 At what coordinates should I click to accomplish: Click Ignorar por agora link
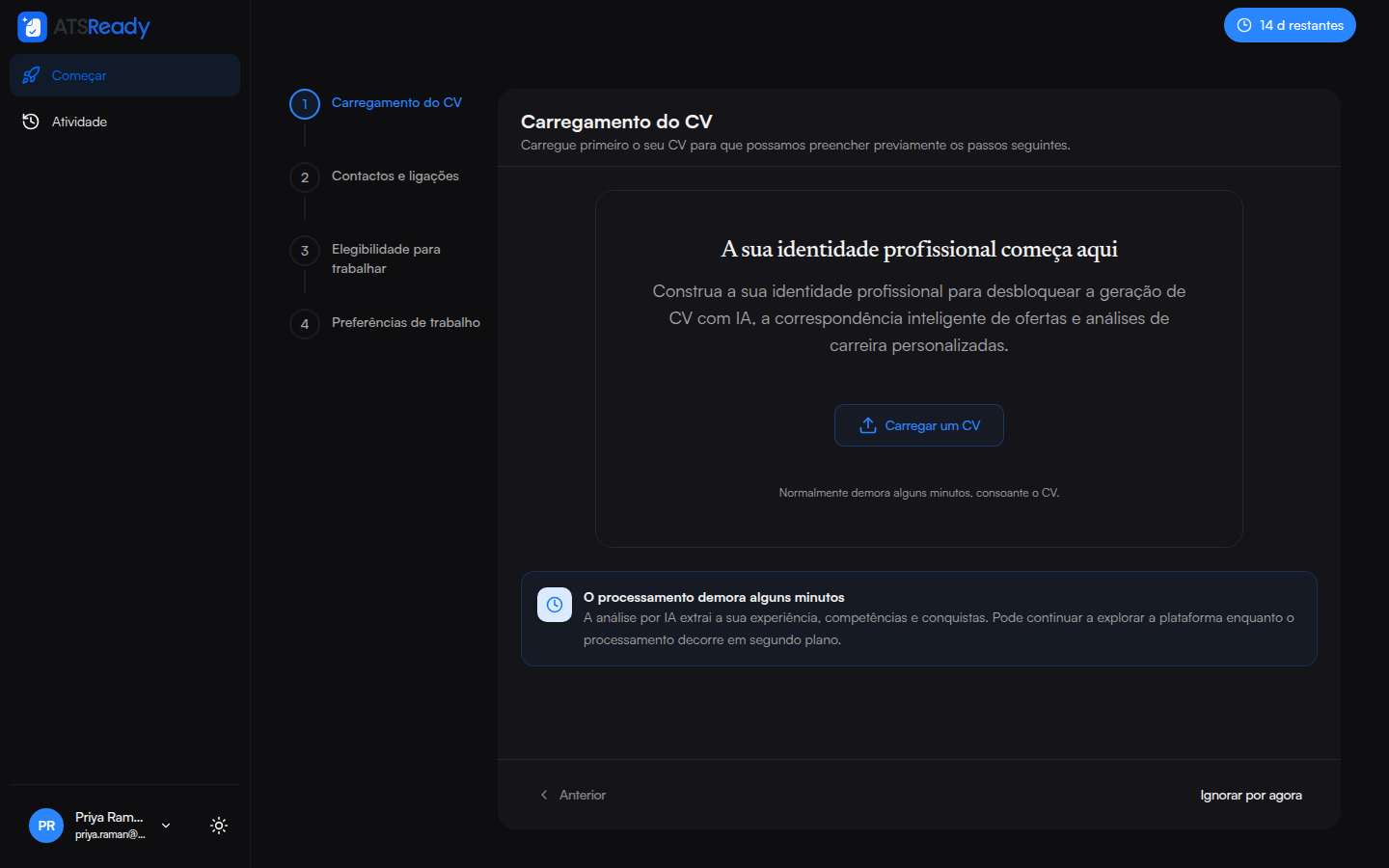[x=1251, y=795]
